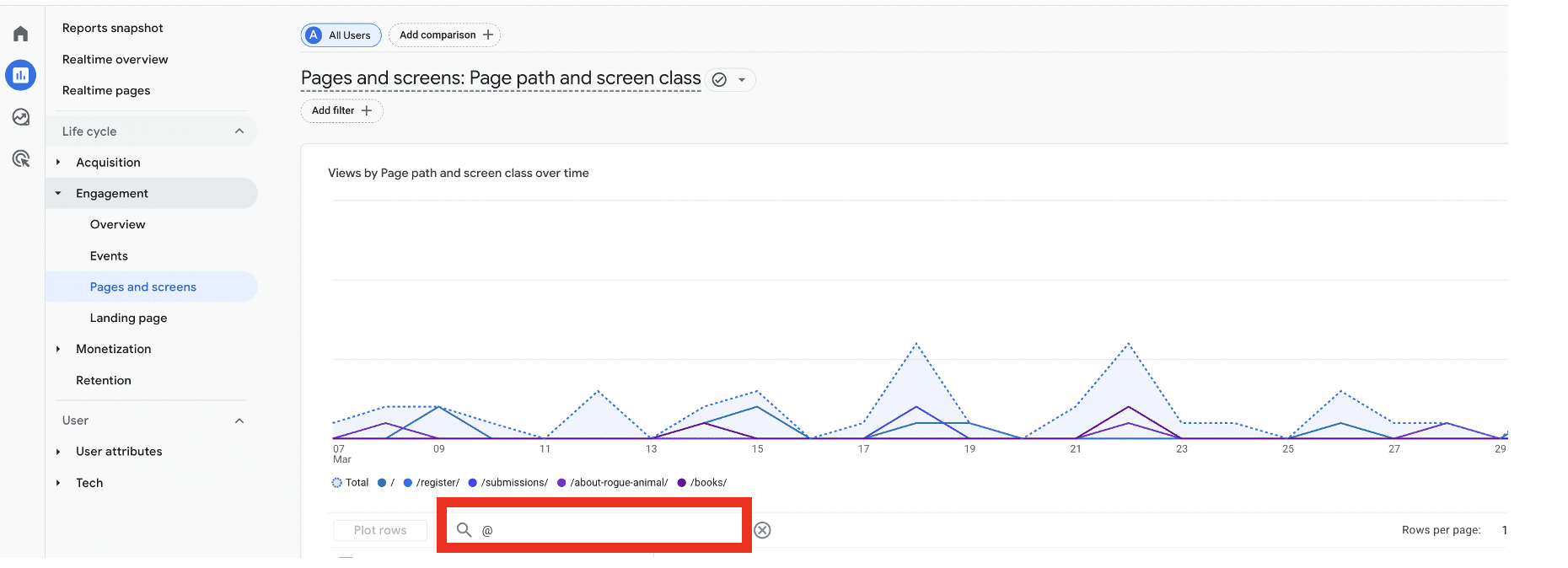Collapse the Life cycle section
The image size is (1568, 568).
click(239, 131)
